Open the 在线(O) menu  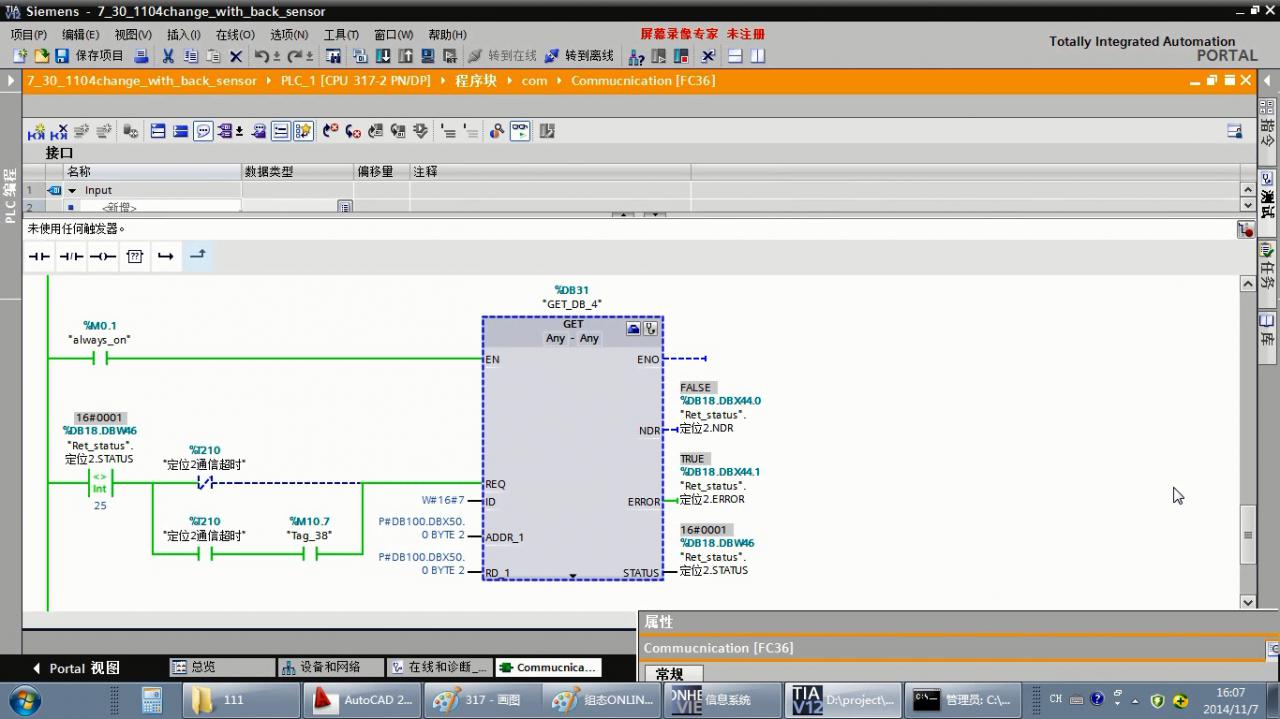[235, 34]
